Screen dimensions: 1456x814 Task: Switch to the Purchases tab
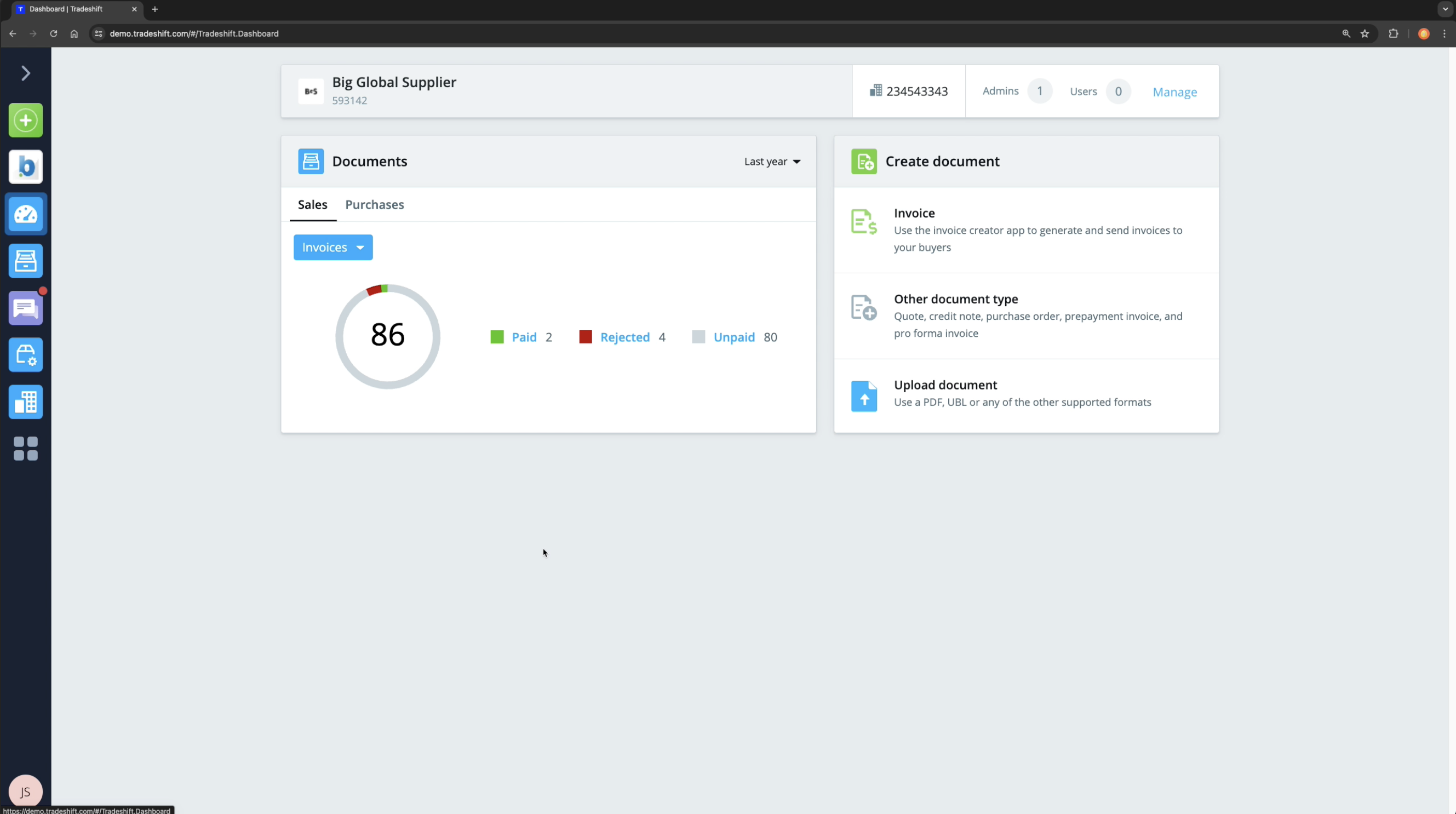point(374,205)
